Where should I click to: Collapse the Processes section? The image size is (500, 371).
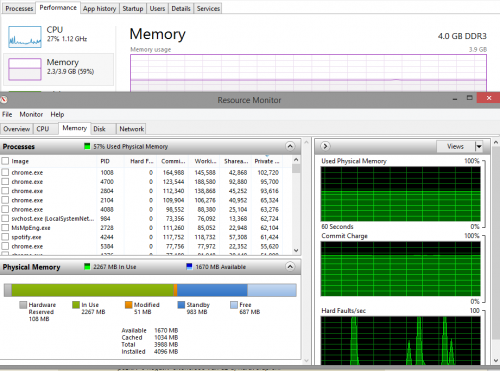pyautogui.click(x=290, y=146)
